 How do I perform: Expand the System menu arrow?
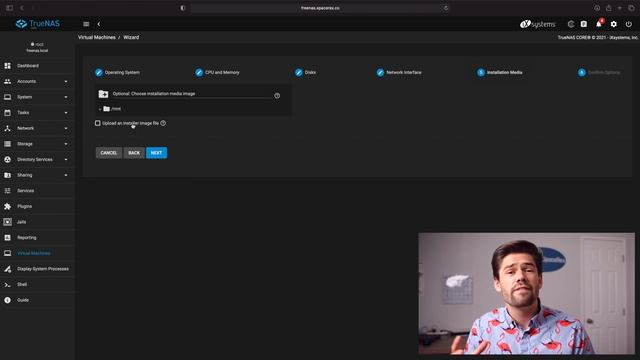point(66,97)
